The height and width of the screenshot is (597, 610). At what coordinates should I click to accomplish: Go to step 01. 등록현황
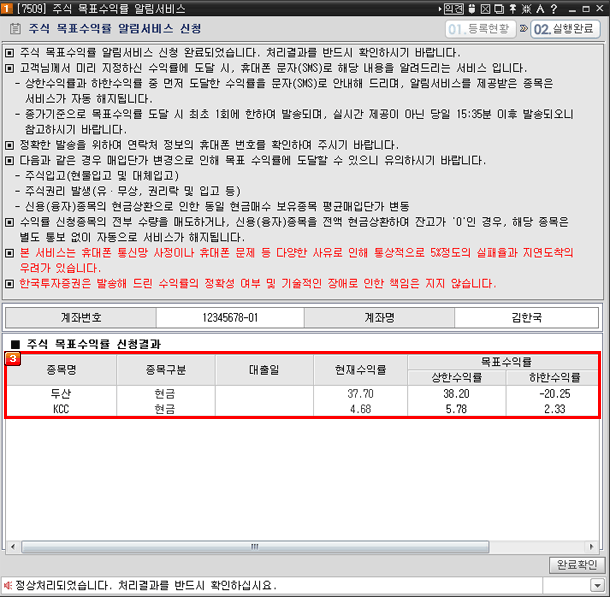tap(480, 29)
